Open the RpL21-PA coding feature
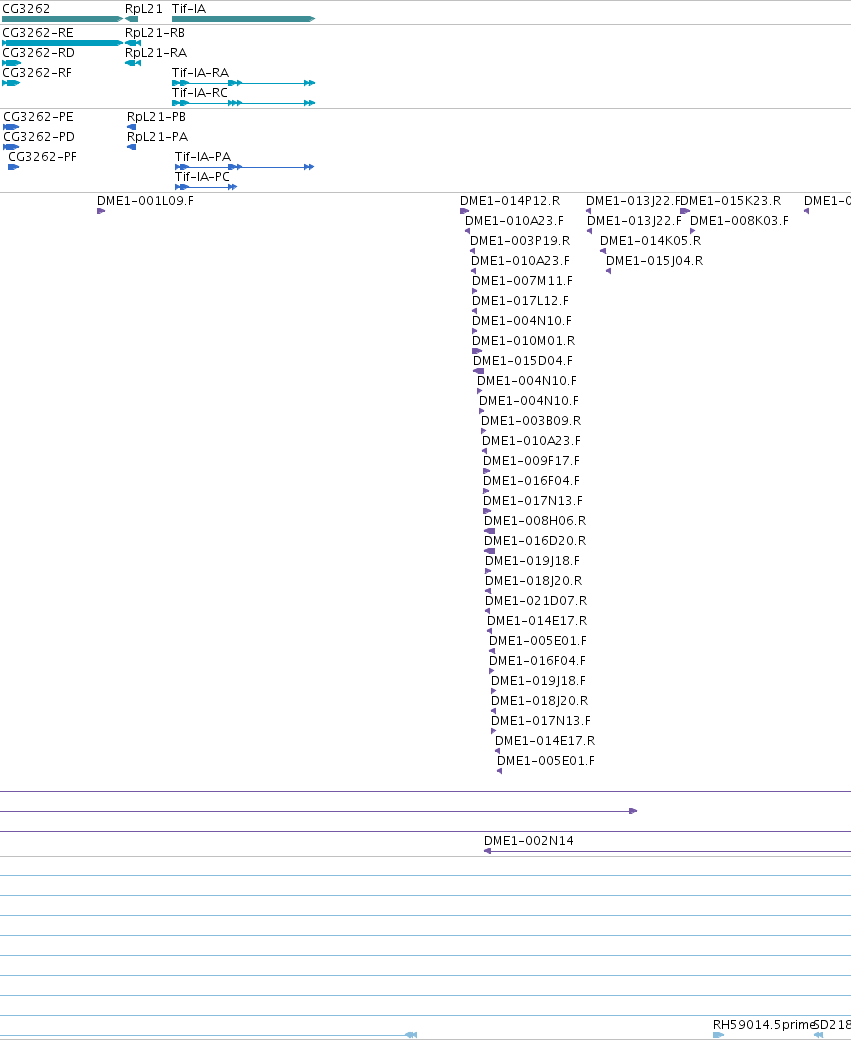The height and width of the screenshot is (1040, 851). 157,136
